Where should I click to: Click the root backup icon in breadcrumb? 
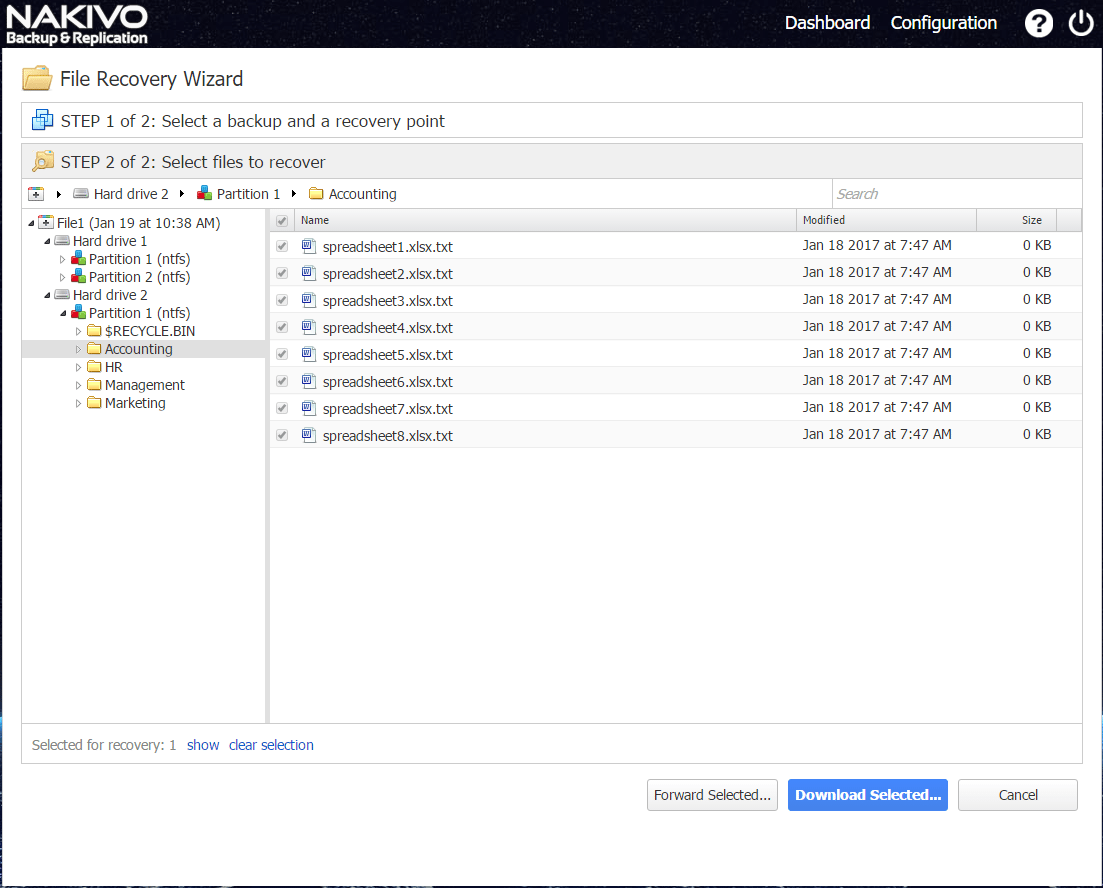(36, 194)
